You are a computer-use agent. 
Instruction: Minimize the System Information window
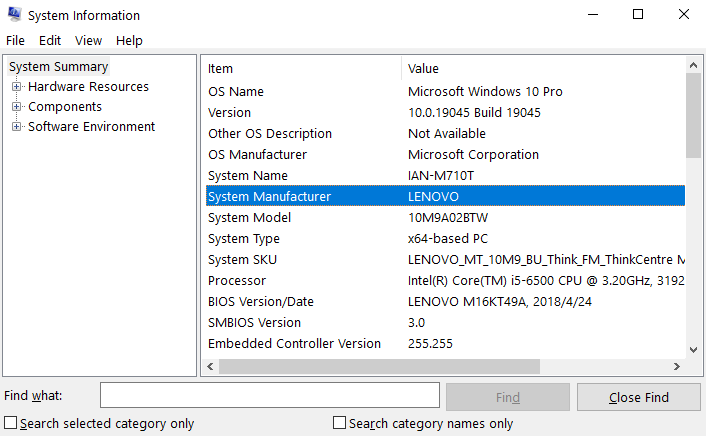[x=593, y=14]
